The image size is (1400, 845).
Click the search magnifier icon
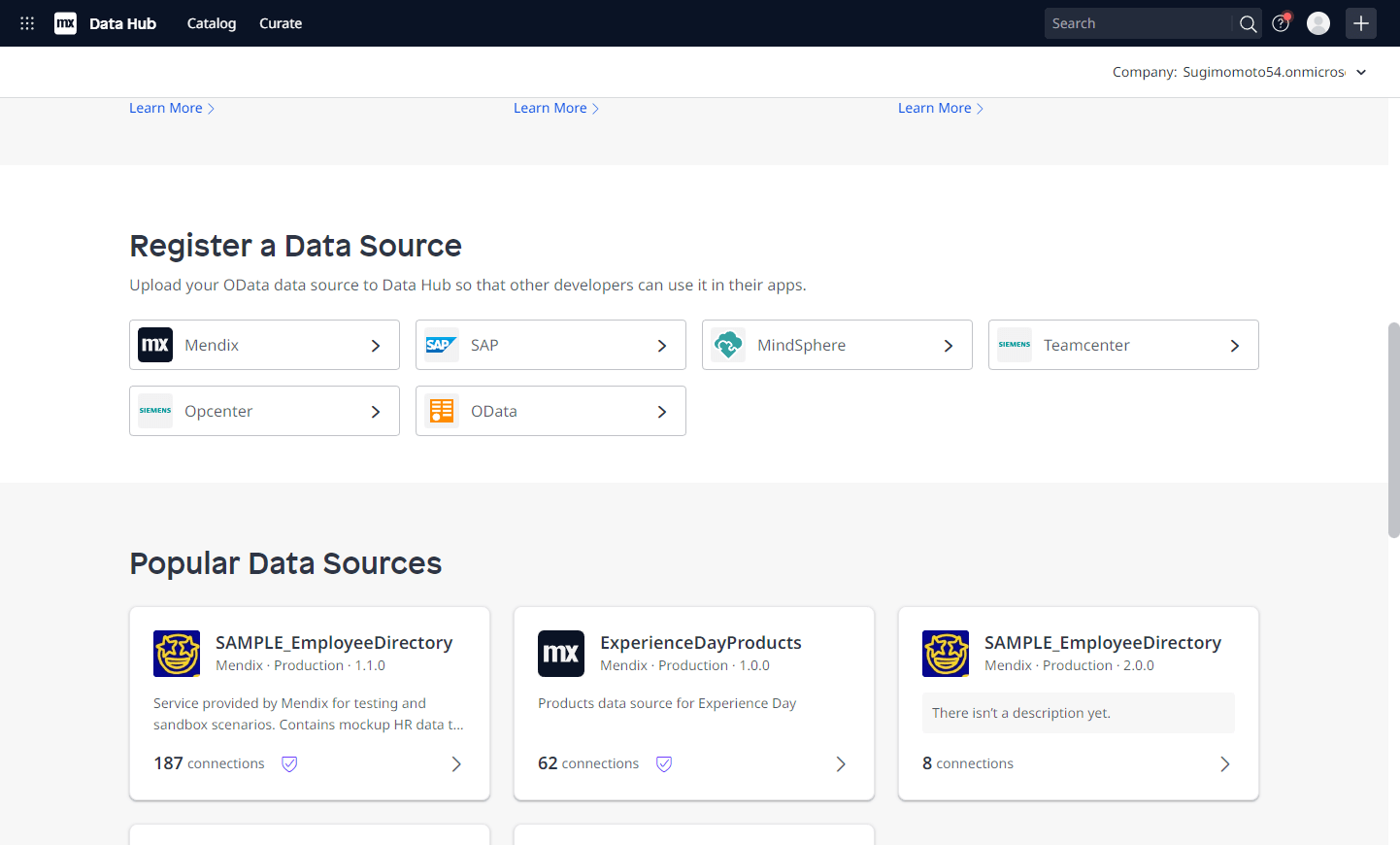(x=1248, y=23)
